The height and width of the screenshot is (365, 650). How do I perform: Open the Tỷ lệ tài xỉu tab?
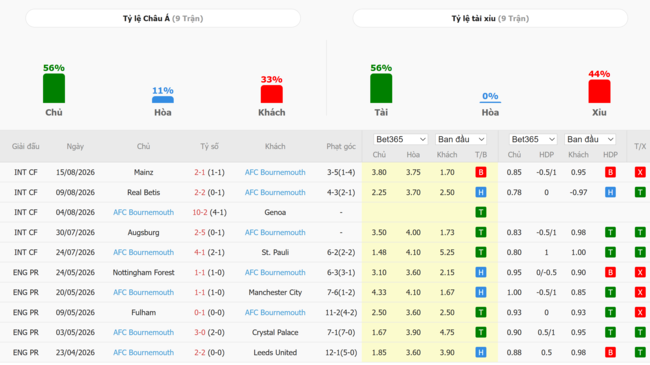pyautogui.click(x=490, y=18)
